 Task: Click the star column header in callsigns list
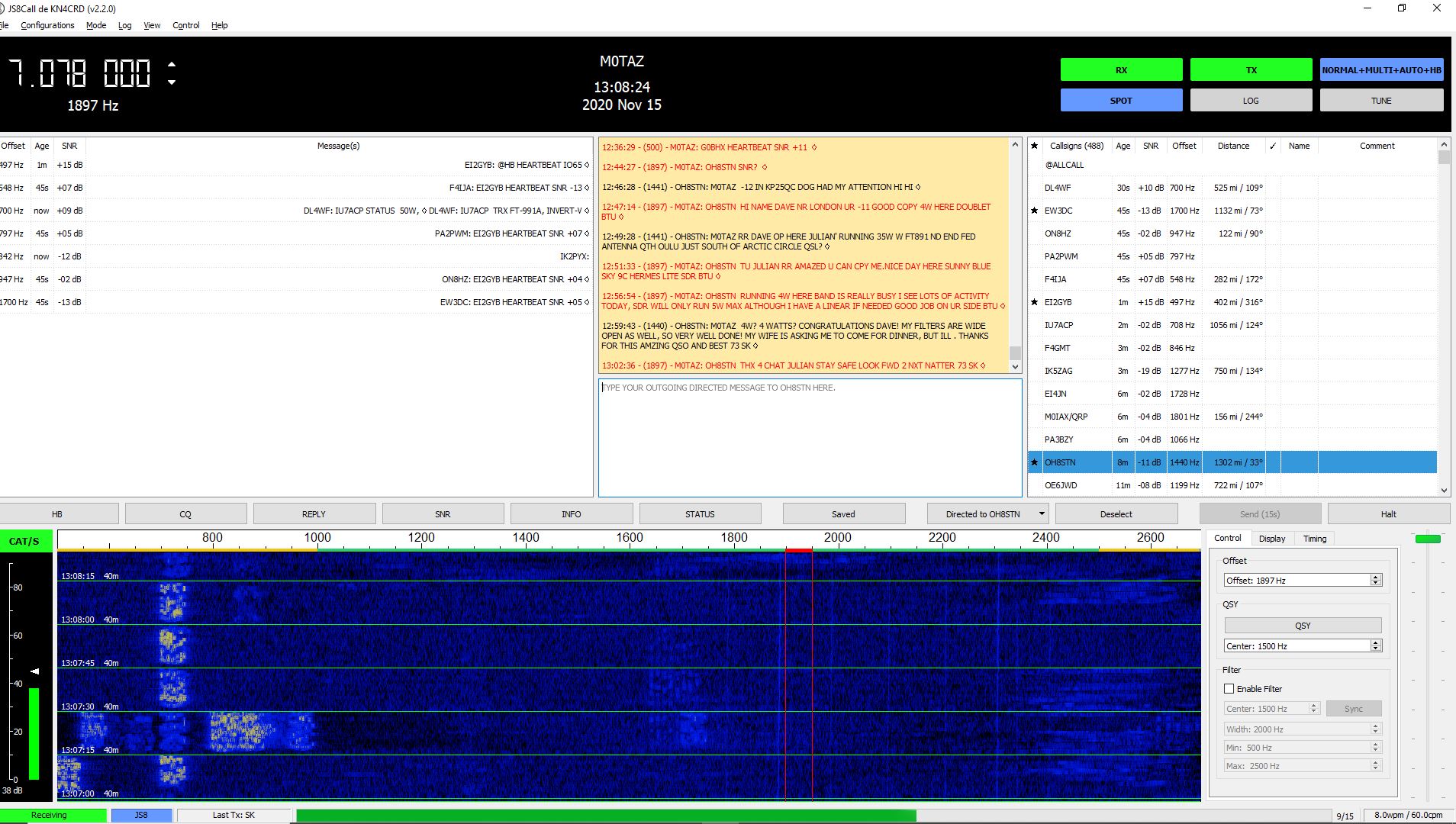coord(1035,146)
